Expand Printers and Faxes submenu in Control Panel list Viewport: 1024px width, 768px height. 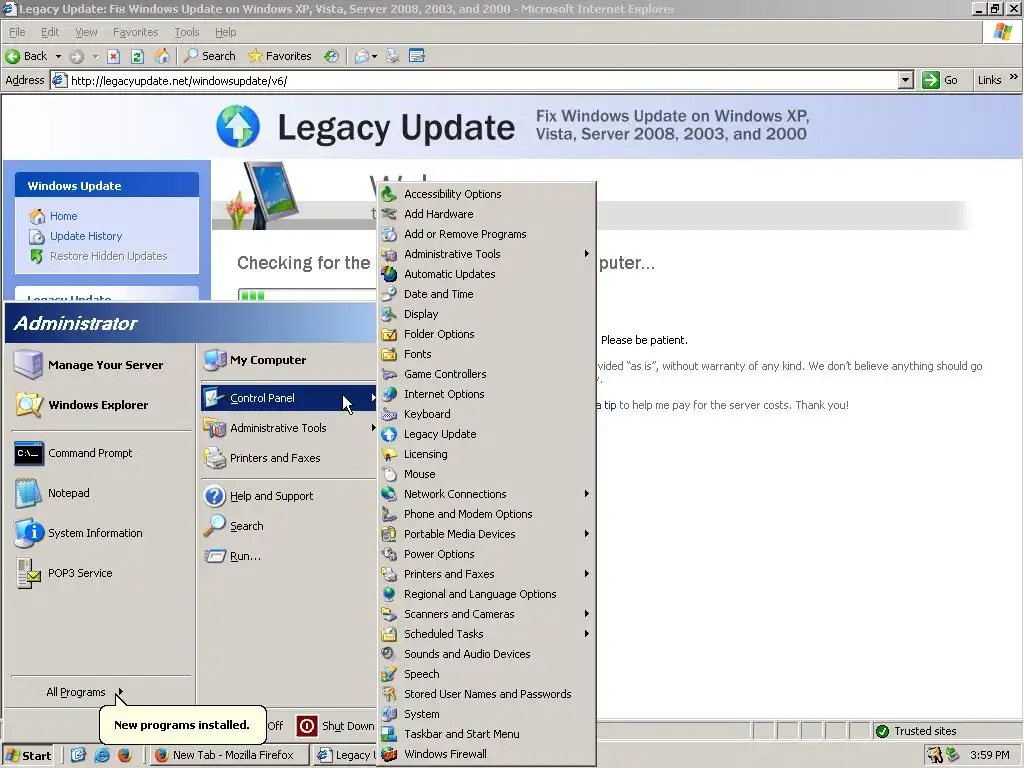(x=586, y=573)
